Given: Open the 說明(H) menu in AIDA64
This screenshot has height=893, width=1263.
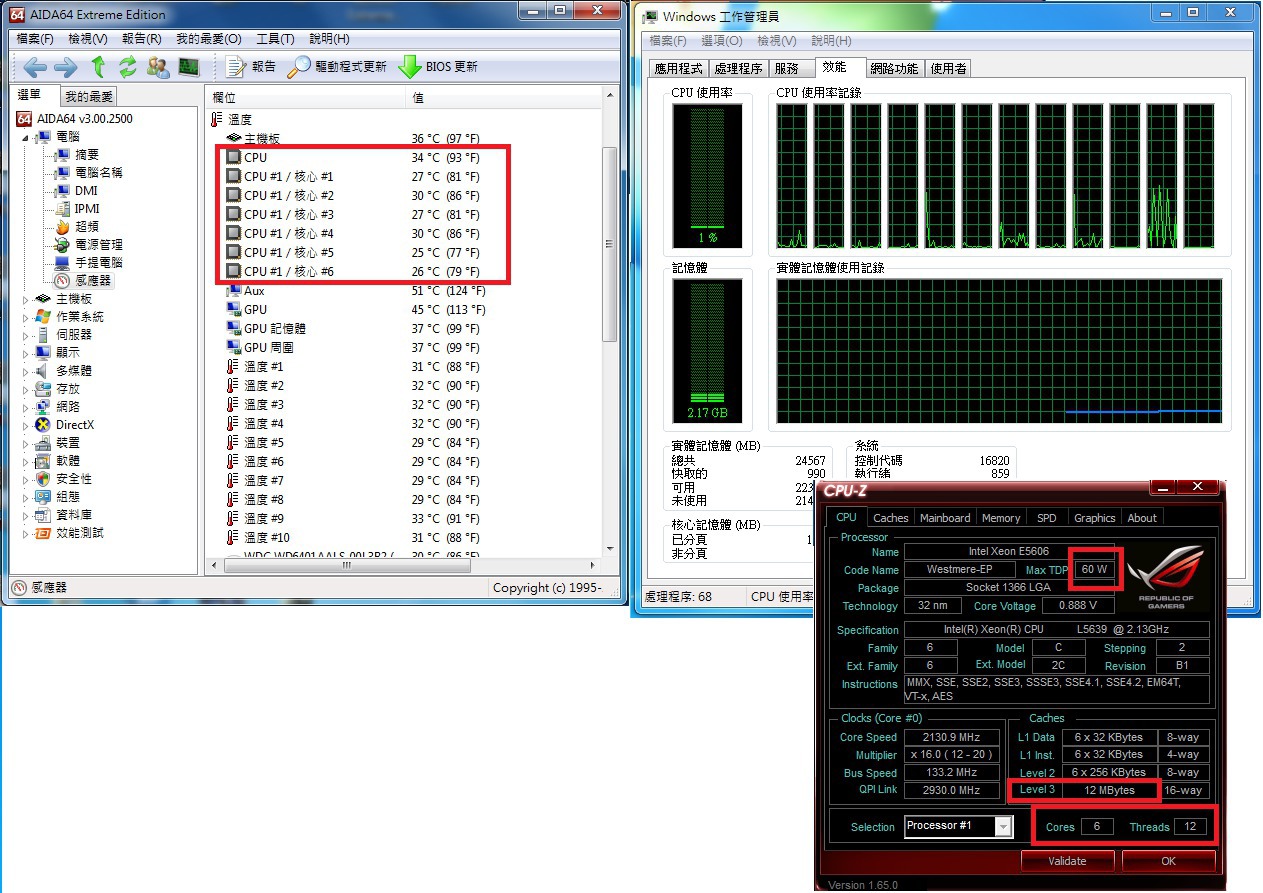Looking at the screenshot, I should pos(329,39).
